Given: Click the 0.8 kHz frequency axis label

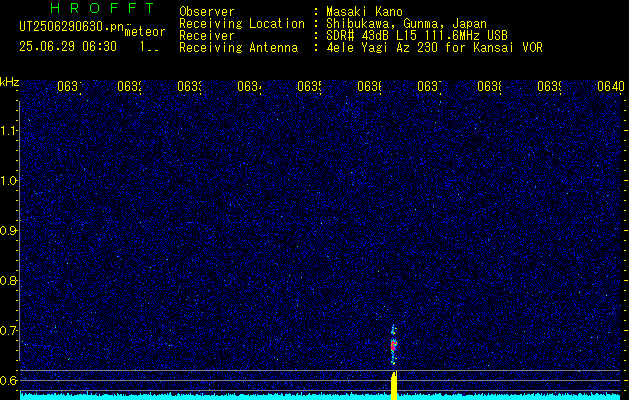Looking at the screenshot, I should coord(9,280).
